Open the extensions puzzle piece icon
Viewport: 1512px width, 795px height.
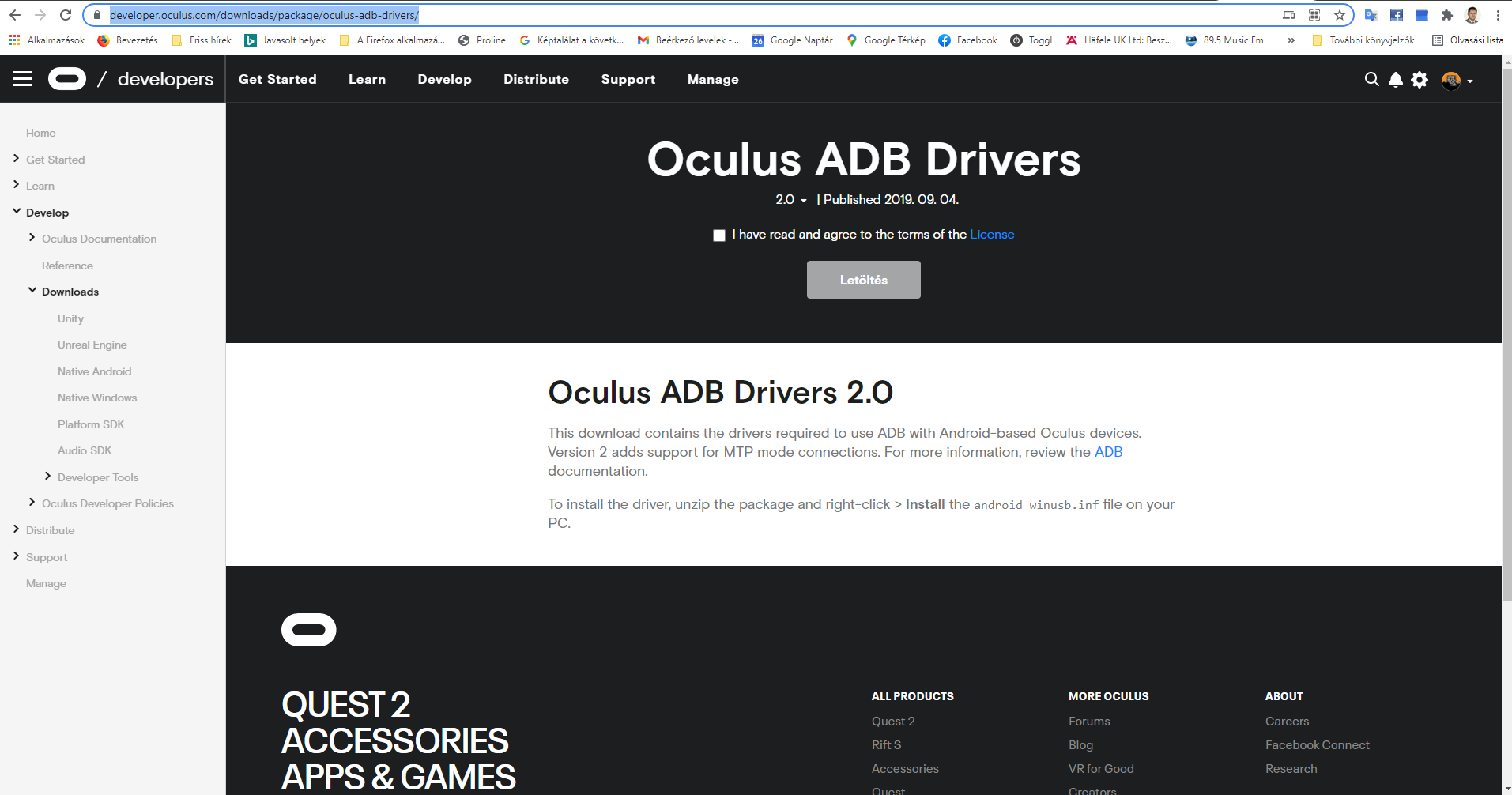1447,15
